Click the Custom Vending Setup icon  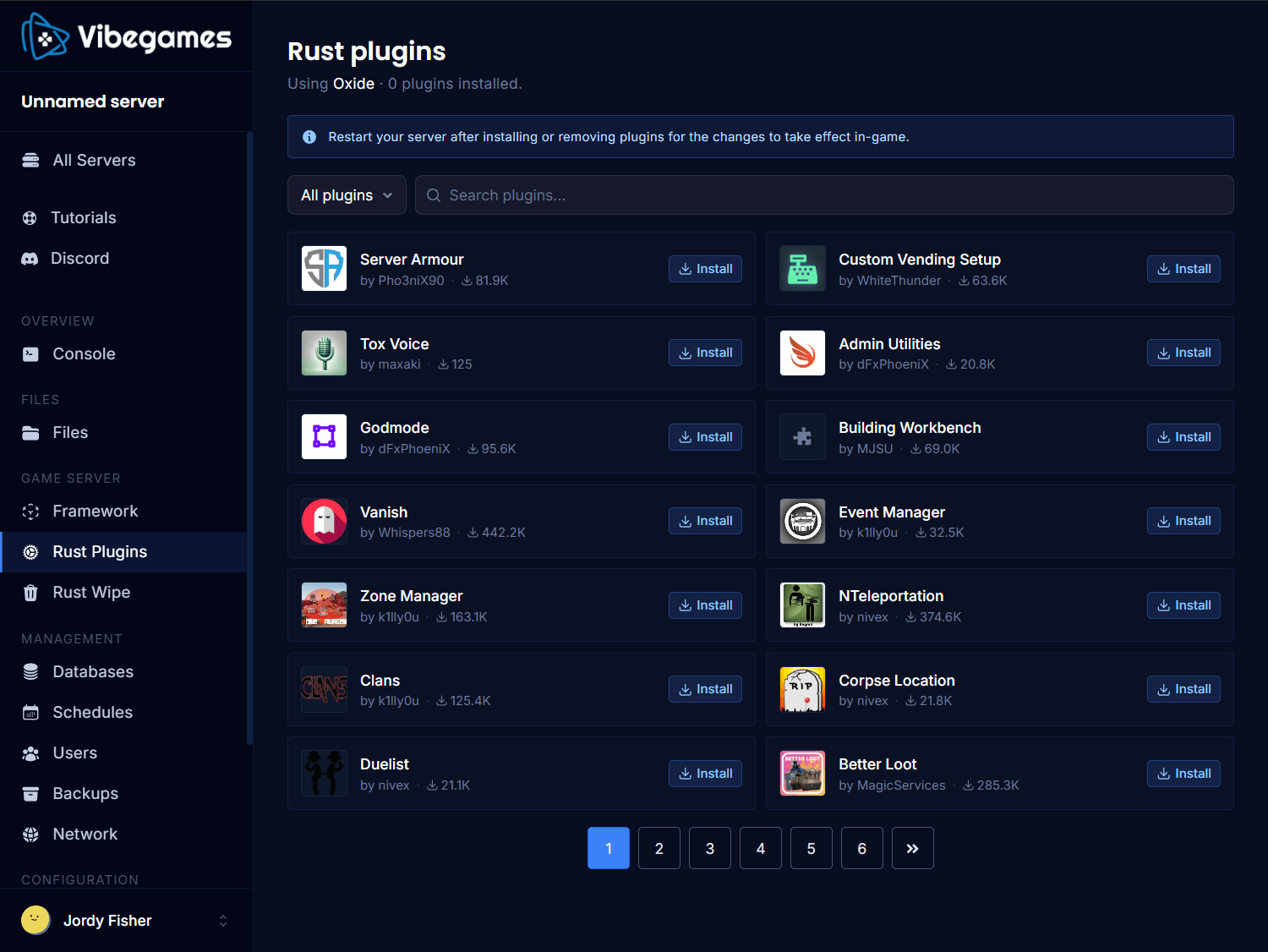[x=802, y=268]
